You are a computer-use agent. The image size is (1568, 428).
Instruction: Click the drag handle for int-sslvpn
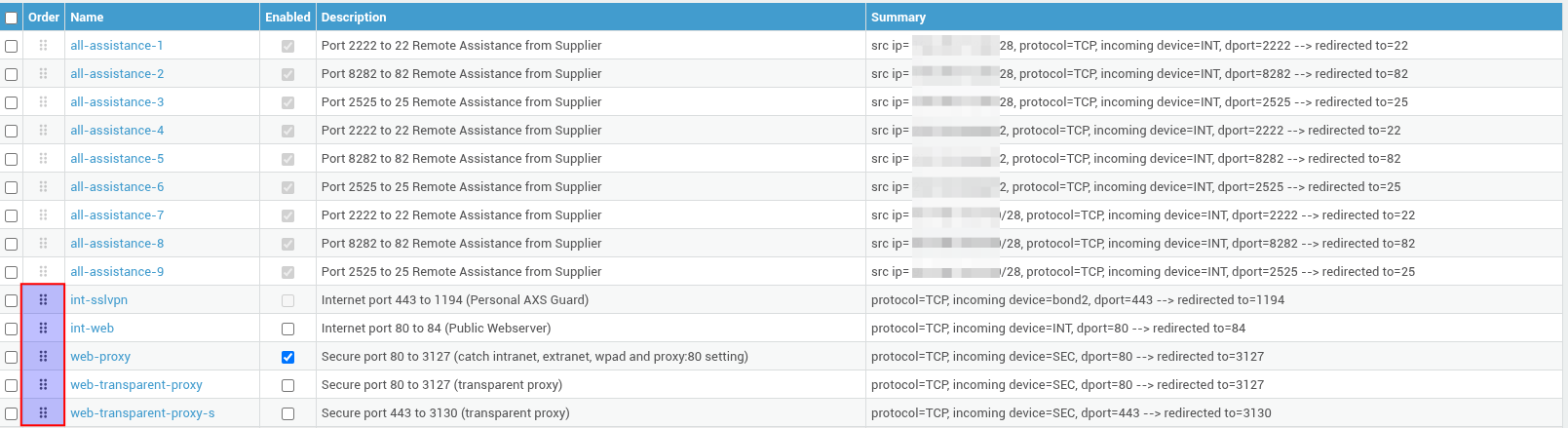click(43, 300)
